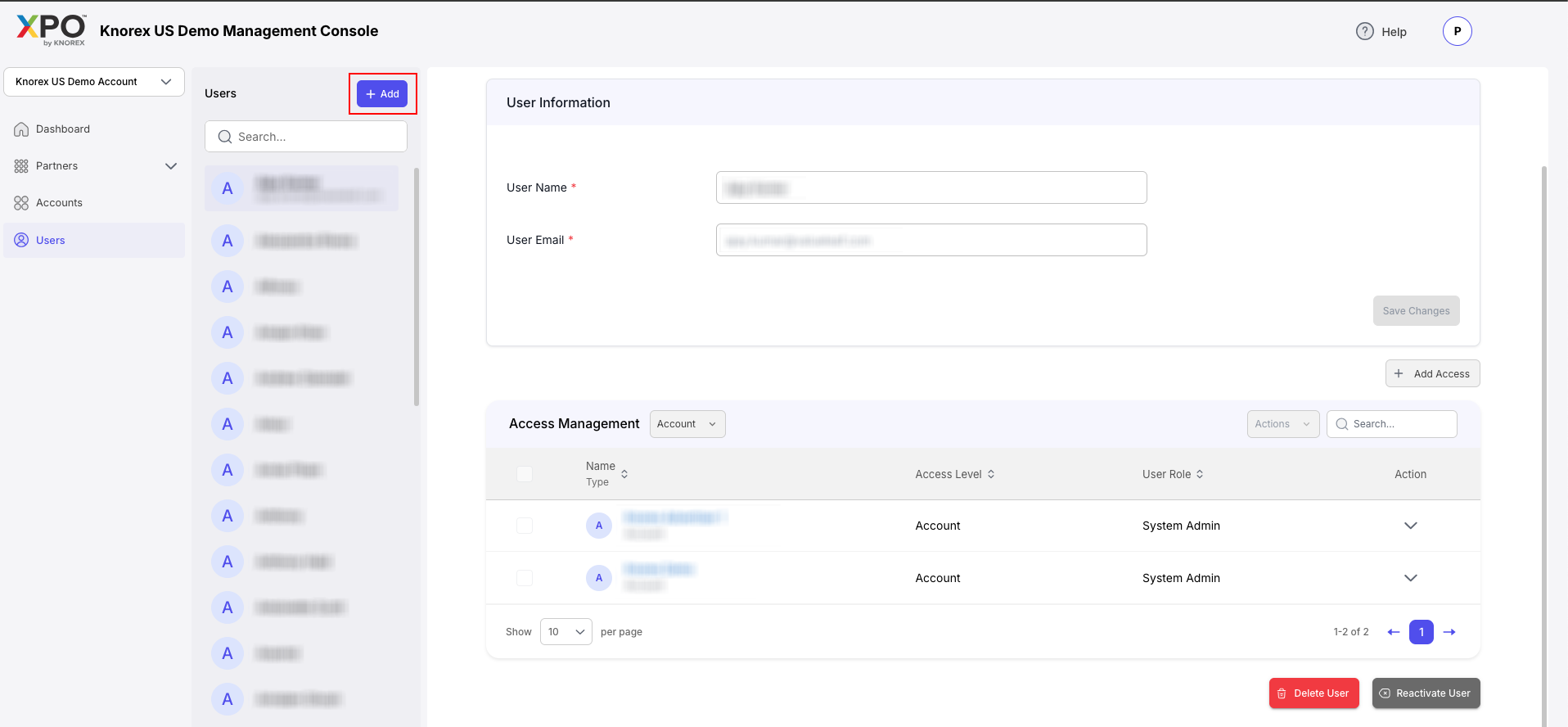Expand the second access row action chevron

click(1410, 578)
